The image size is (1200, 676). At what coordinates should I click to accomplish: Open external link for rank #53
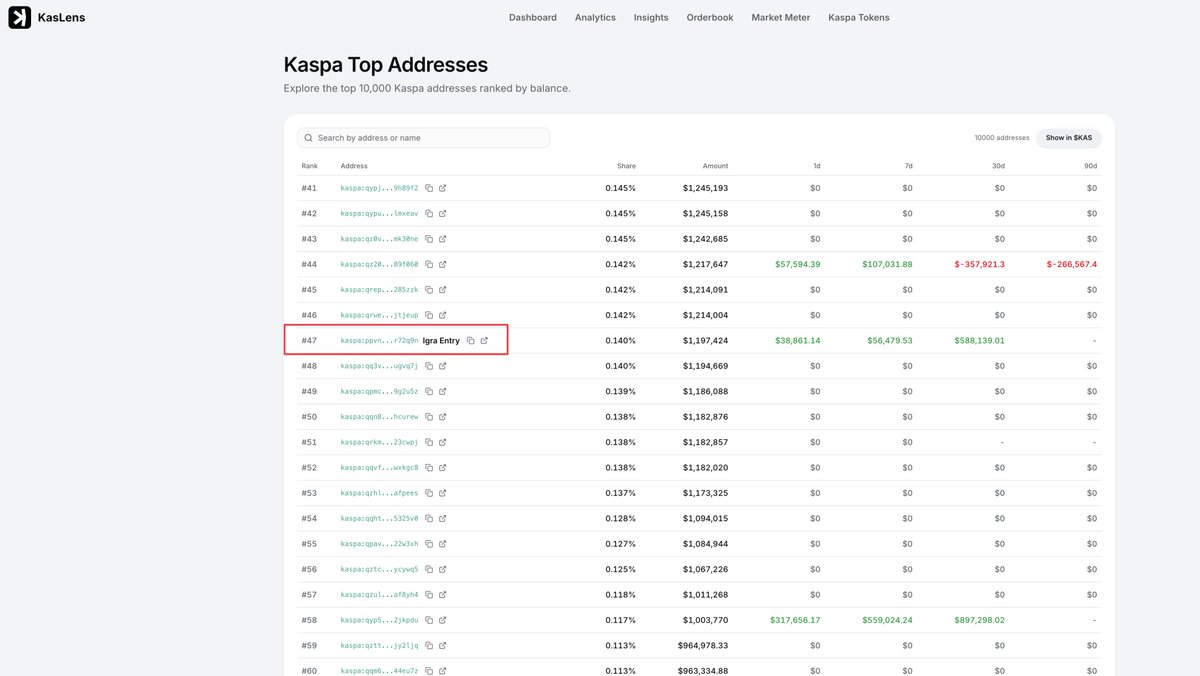pyautogui.click(x=443, y=493)
